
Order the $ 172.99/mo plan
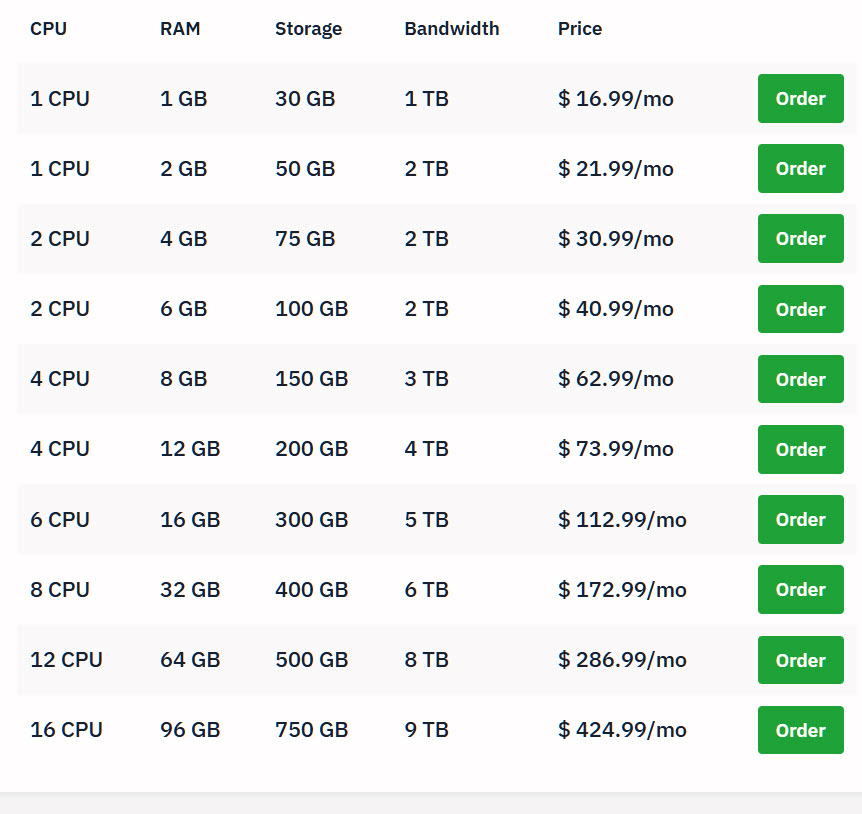pyautogui.click(x=800, y=589)
